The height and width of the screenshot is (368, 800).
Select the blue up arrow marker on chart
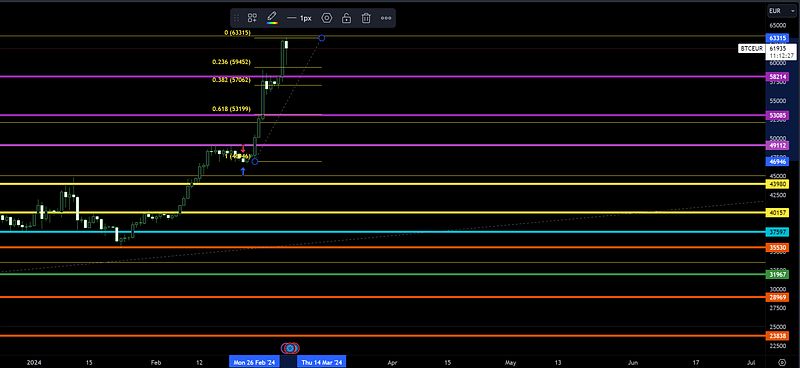click(243, 171)
